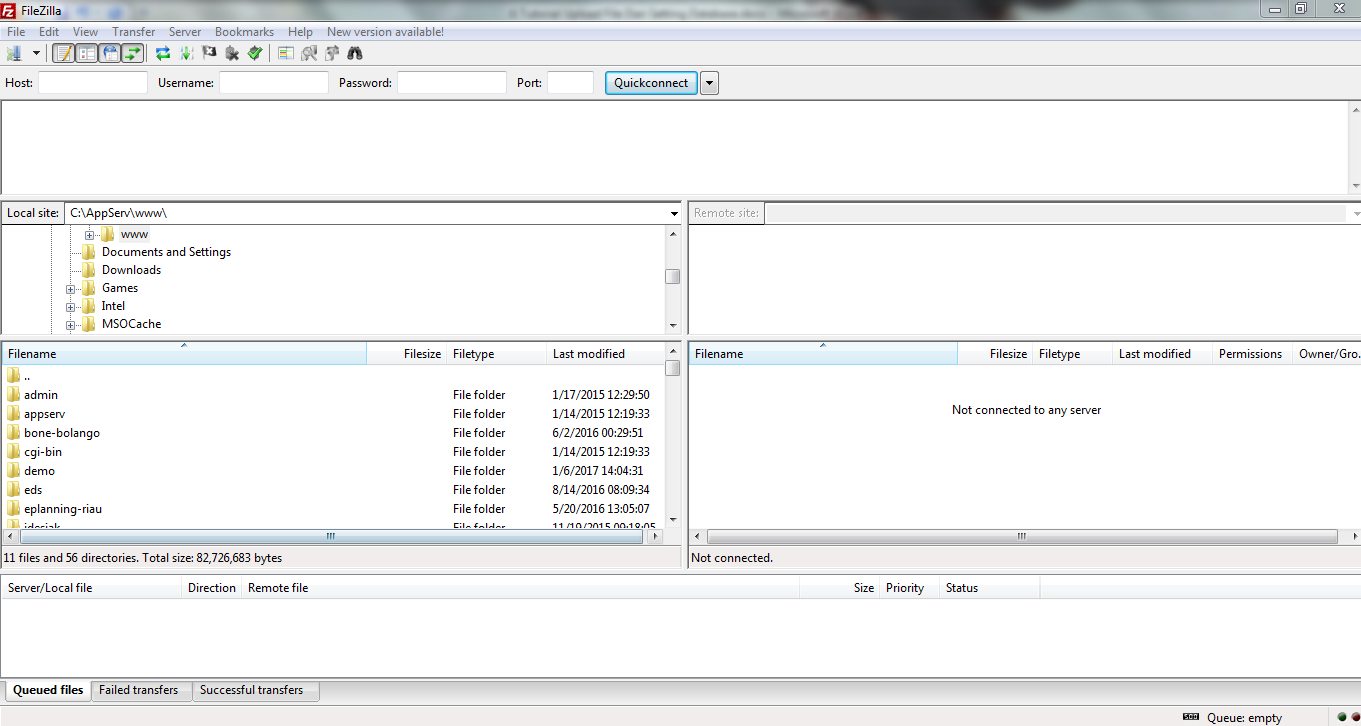Click the Password input field
Screen dimensions: 1361x726
452,83
